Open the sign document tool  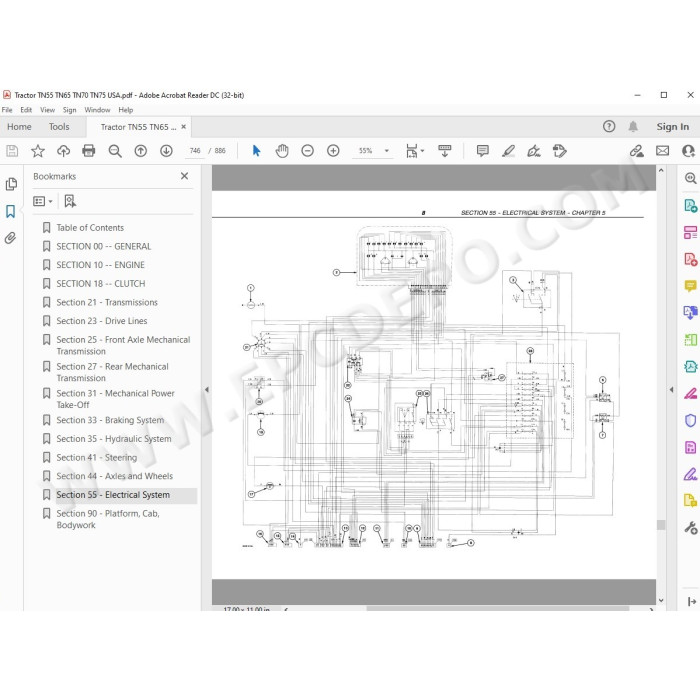534,151
